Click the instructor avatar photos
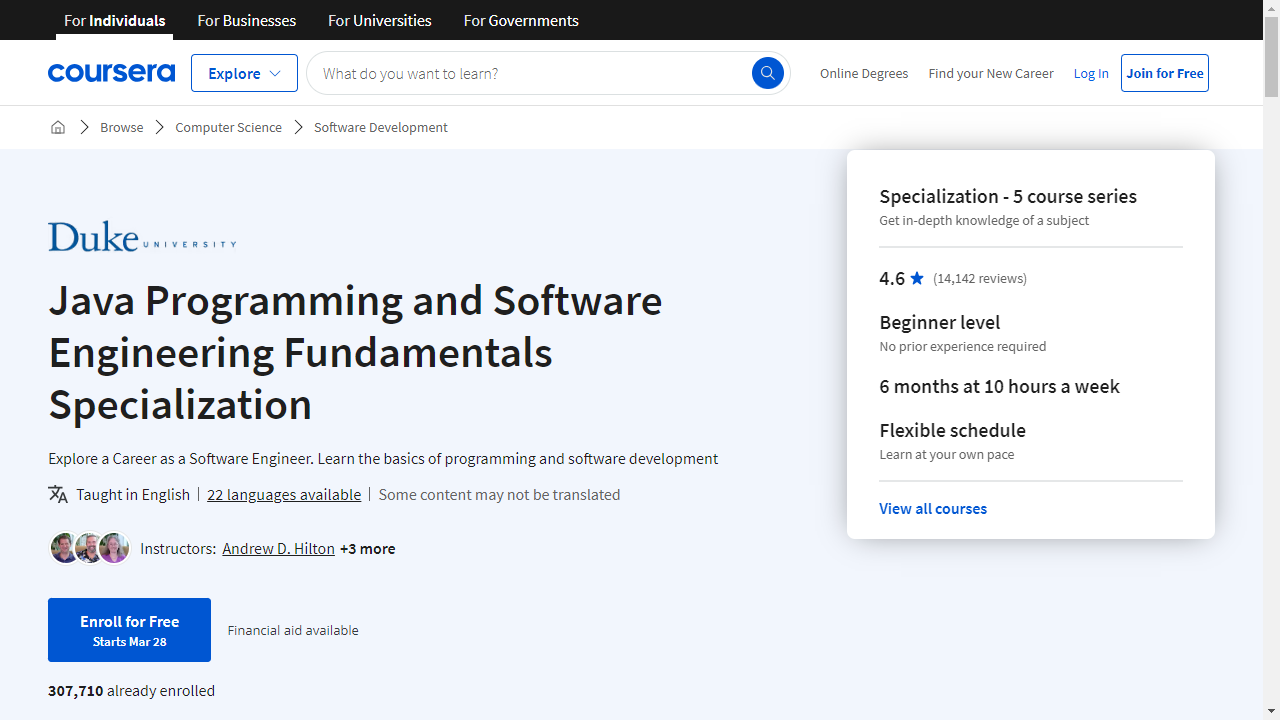 [x=90, y=548]
